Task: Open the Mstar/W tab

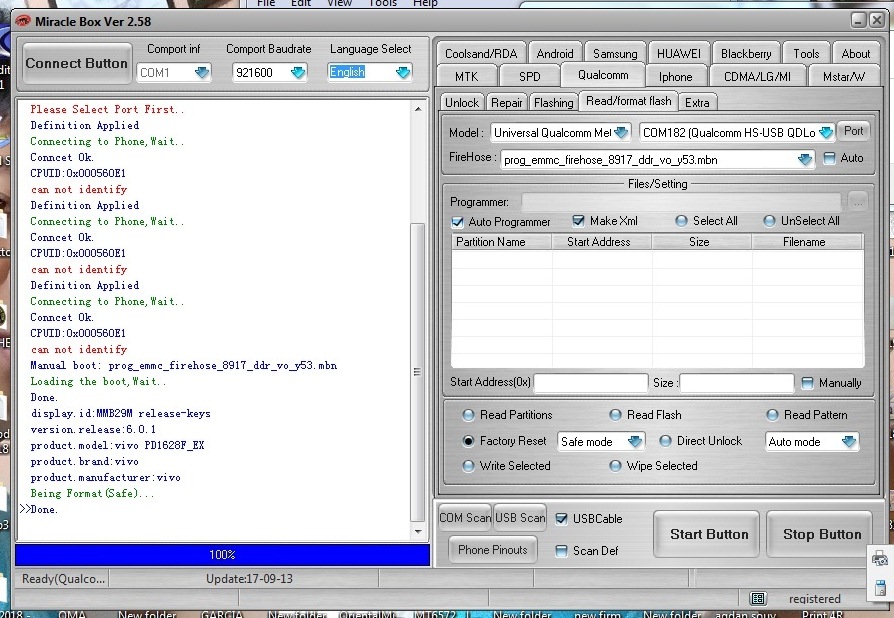Action: (x=843, y=76)
